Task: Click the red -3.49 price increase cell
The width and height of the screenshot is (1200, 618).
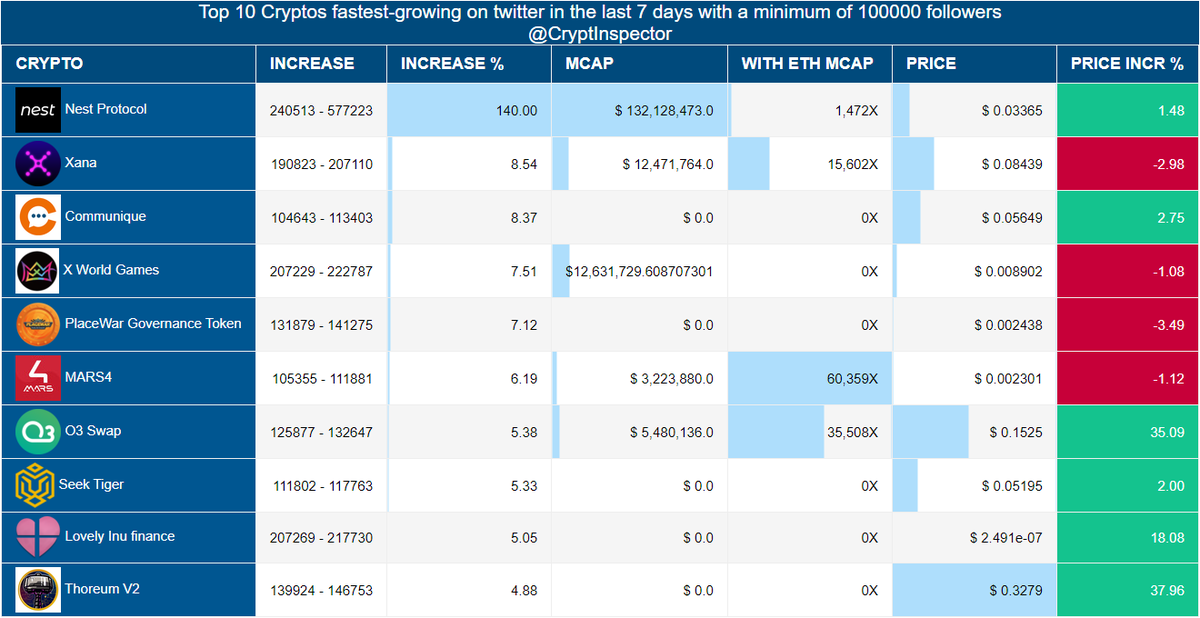Action: (x=1128, y=325)
